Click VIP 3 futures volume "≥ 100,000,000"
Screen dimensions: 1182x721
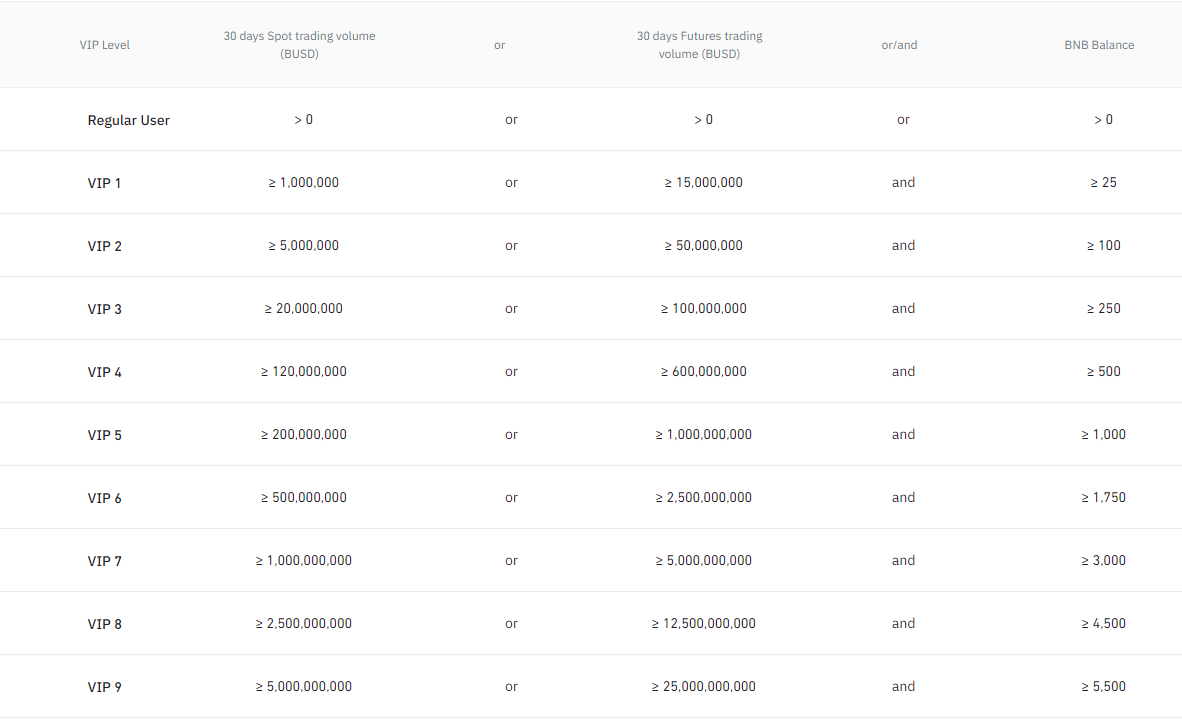(703, 308)
